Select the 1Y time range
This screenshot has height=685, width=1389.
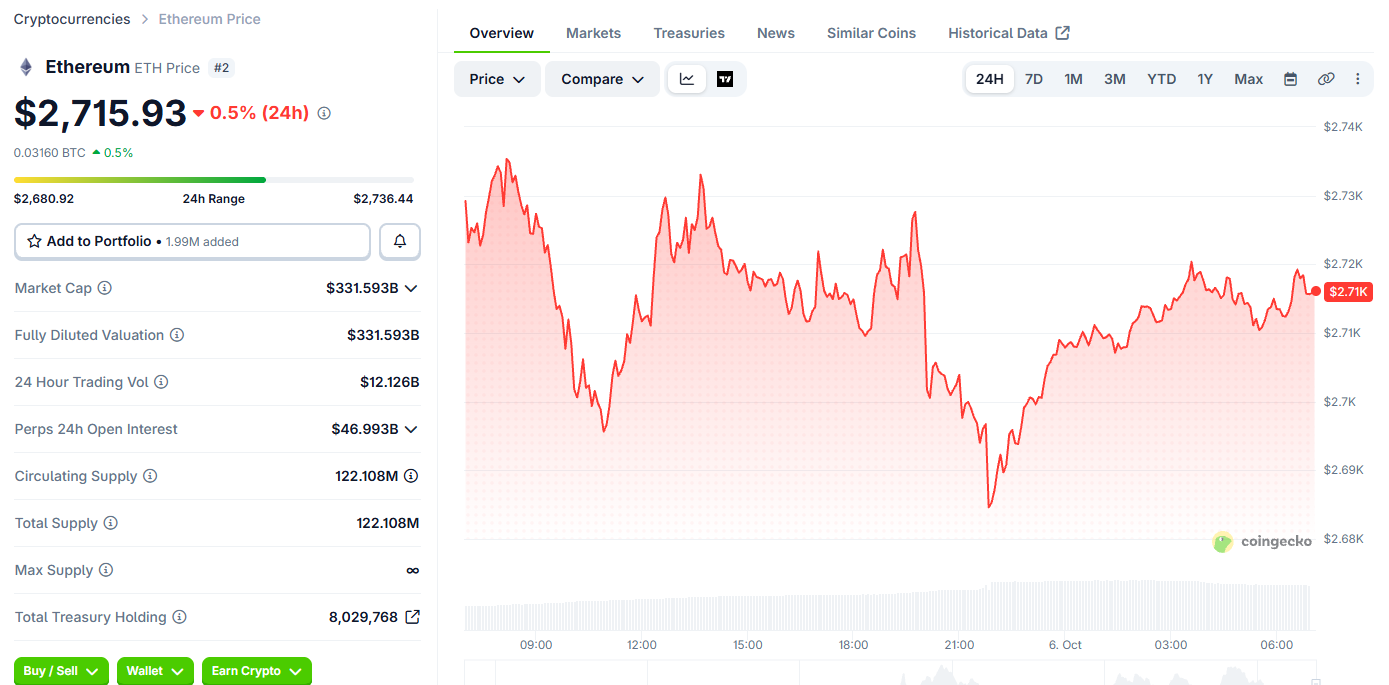click(x=1205, y=79)
